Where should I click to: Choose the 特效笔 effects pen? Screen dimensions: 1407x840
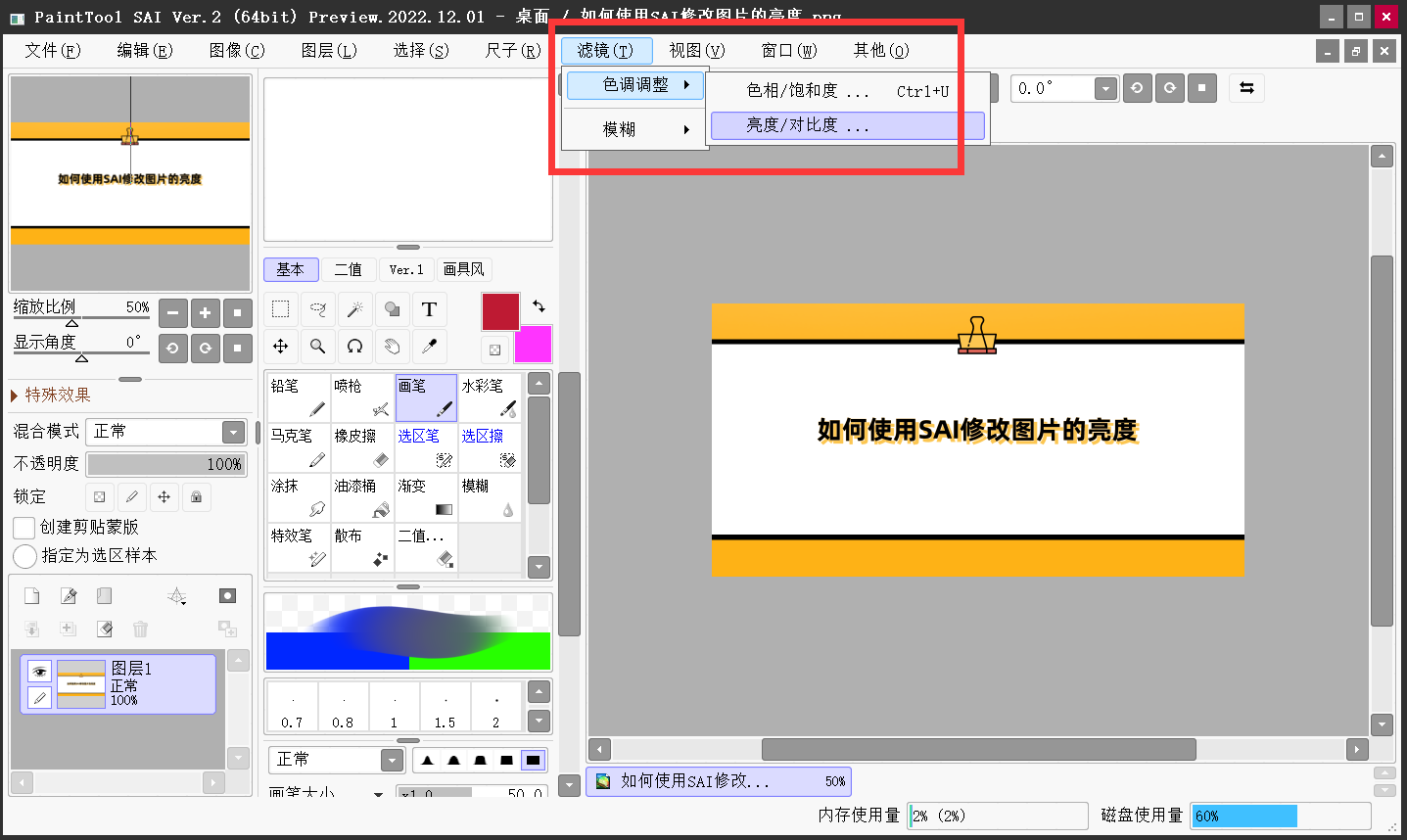pos(298,547)
